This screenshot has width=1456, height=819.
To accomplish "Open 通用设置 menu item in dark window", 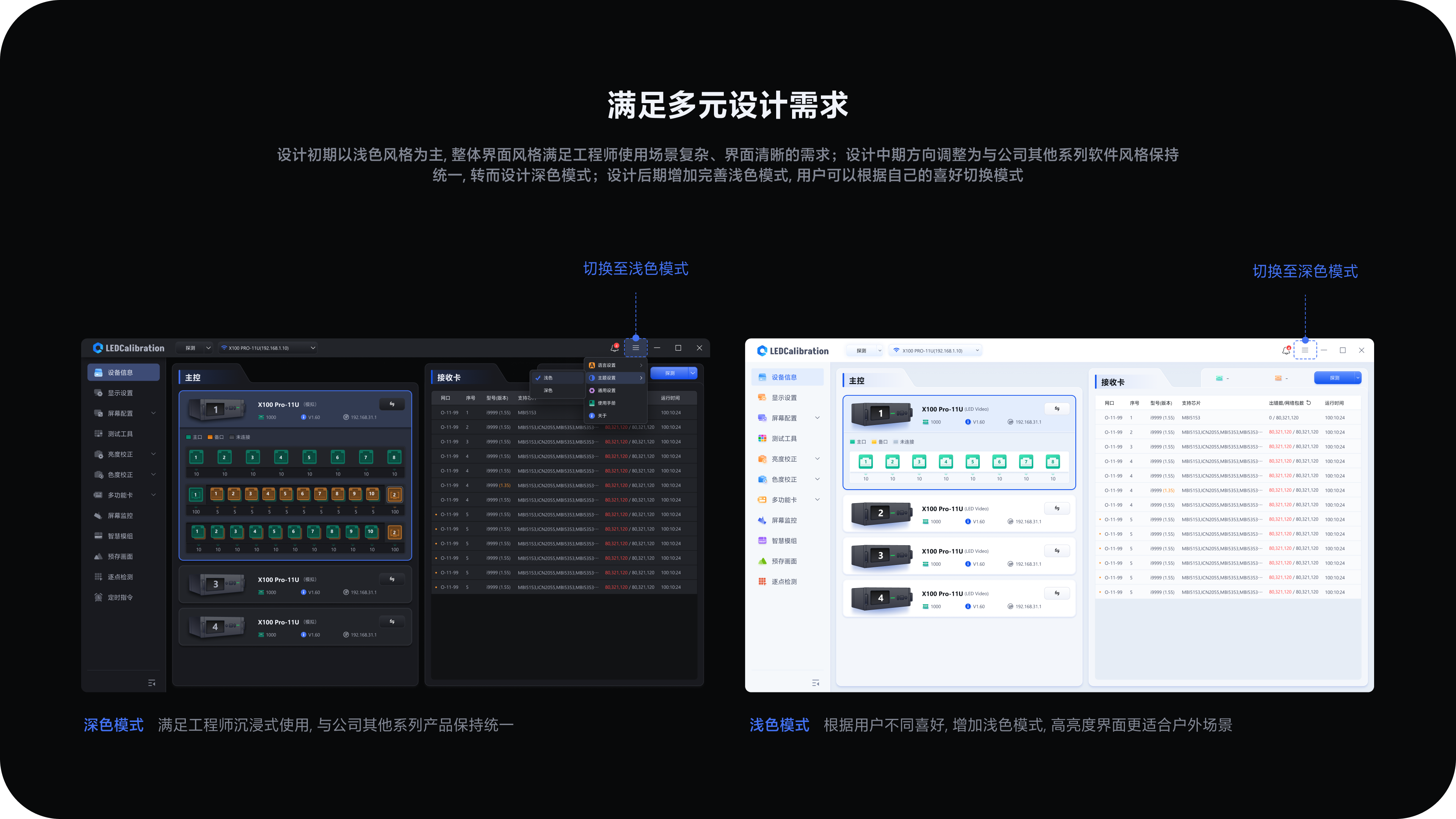I will pos(615,390).
